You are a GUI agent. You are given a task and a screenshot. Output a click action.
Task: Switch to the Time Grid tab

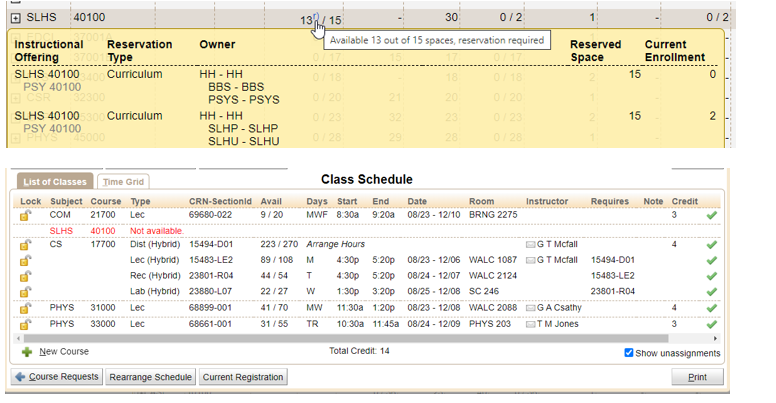tap(123, 182)
